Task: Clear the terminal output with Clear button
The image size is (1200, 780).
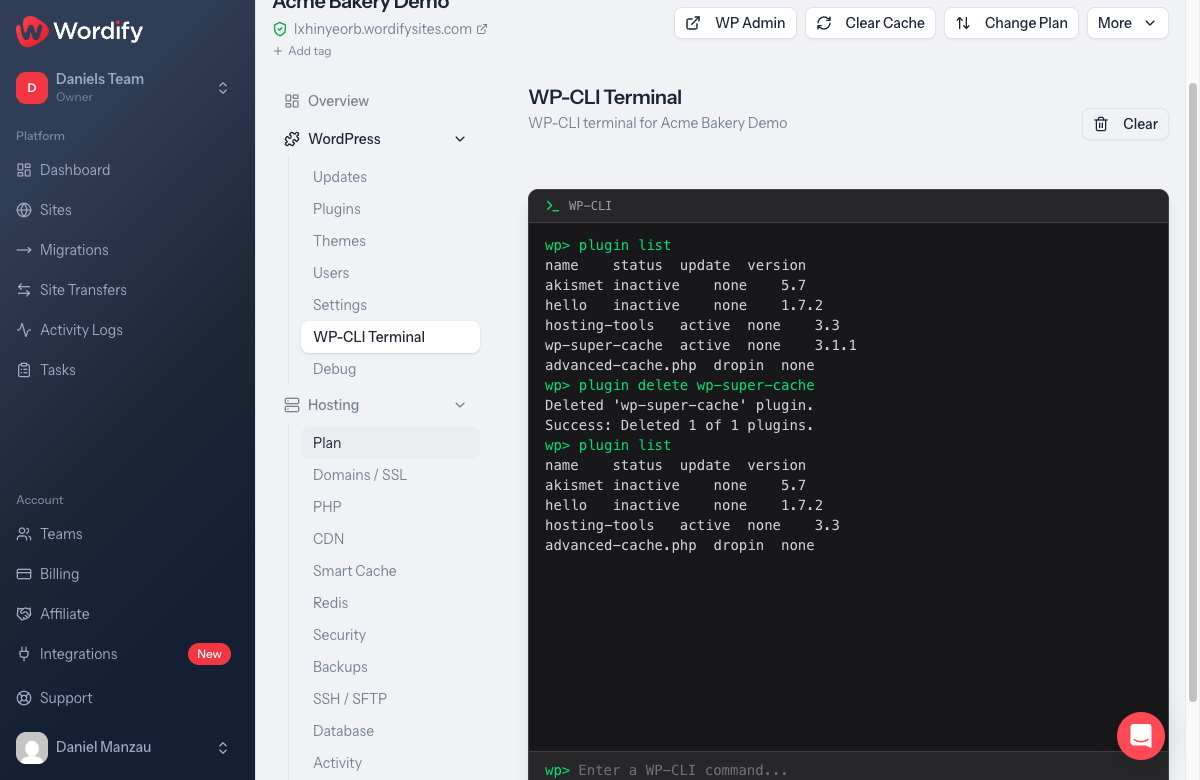Action: [x=1125, y=124]
